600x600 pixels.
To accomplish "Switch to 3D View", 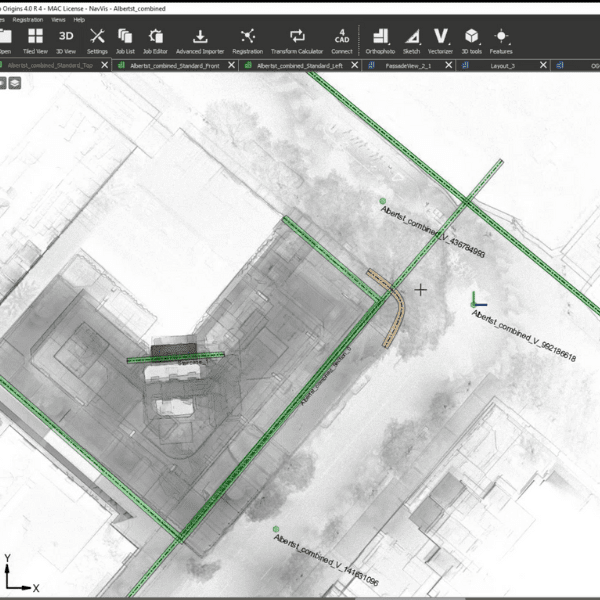I will click(66, 39).
